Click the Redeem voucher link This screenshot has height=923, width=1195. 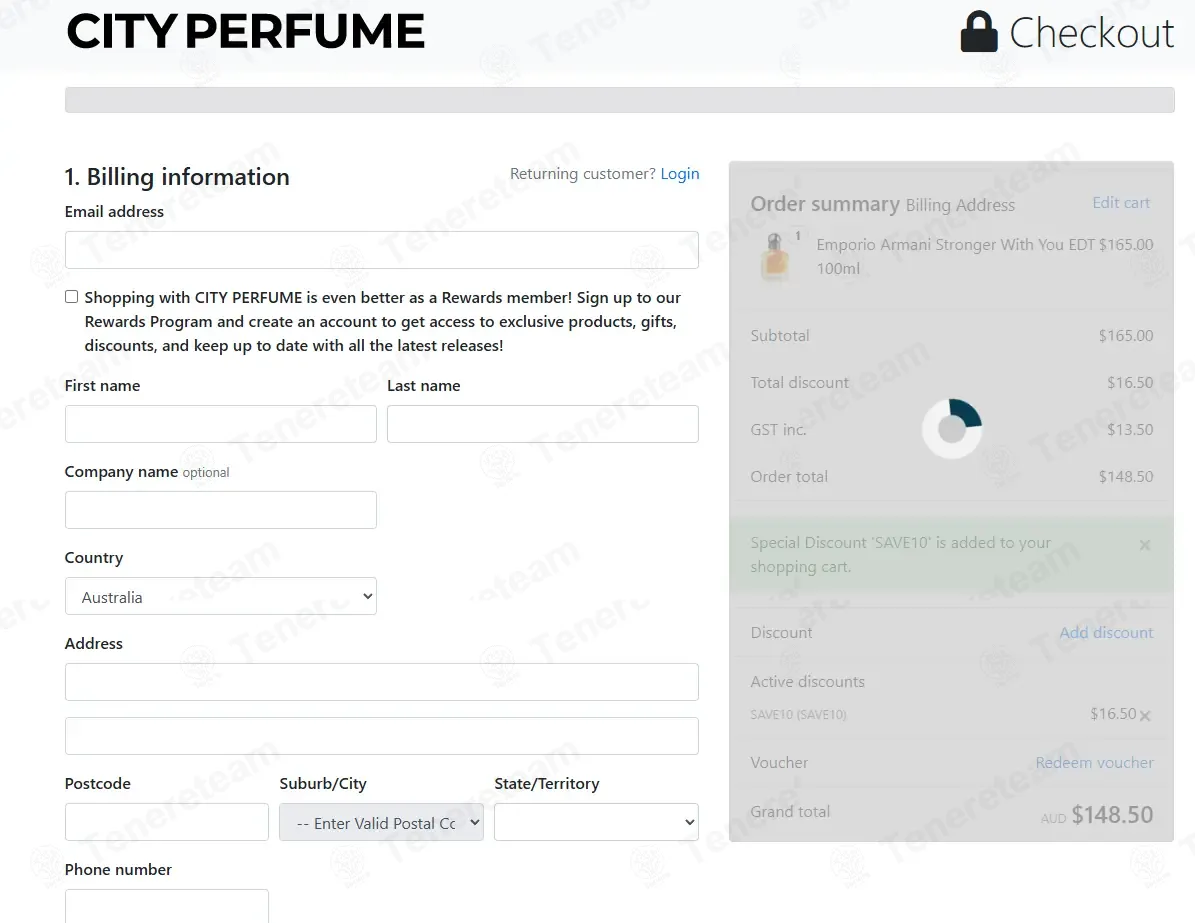[1094, 763]
